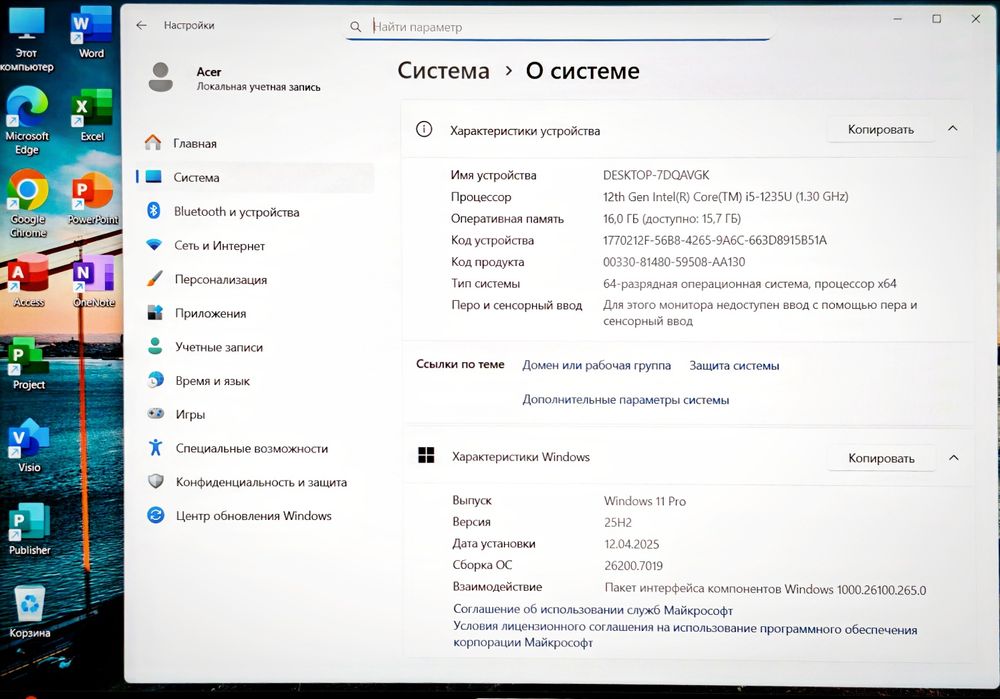
Task: Open 'Соглашение об использовании служб Майкрософт'
Action: 593,610
